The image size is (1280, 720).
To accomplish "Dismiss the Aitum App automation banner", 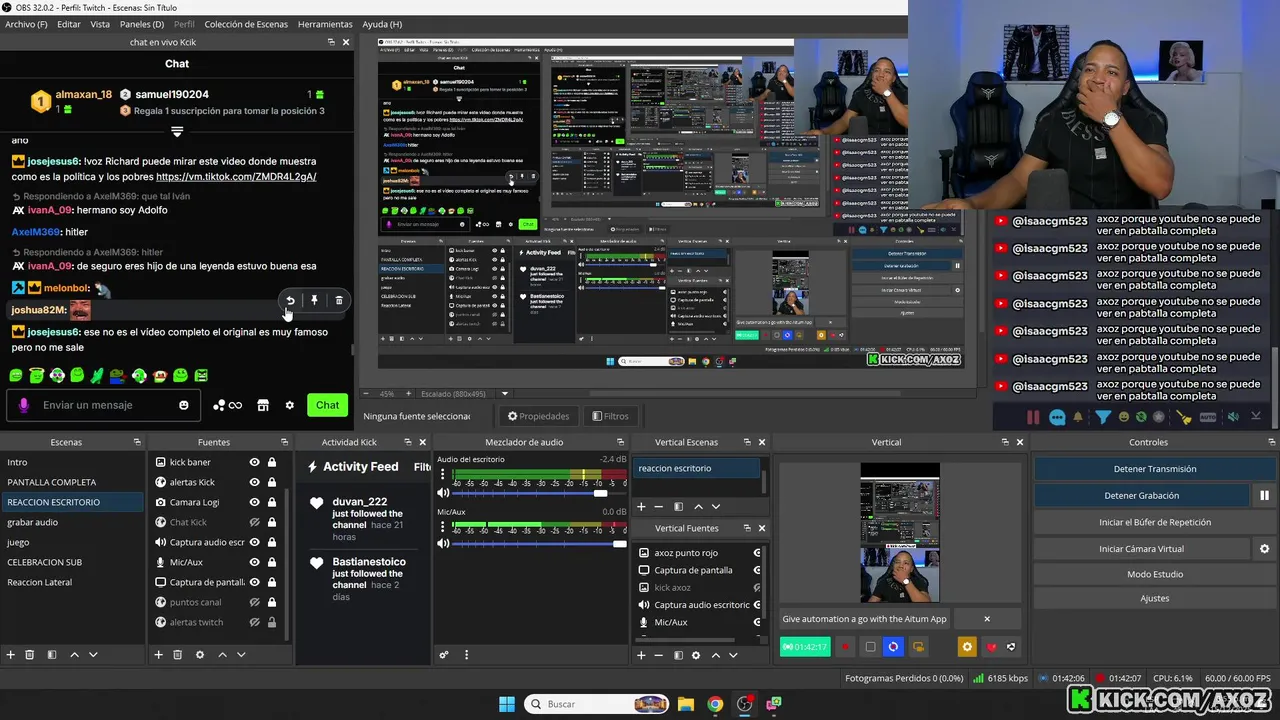I will click(986, 619).
